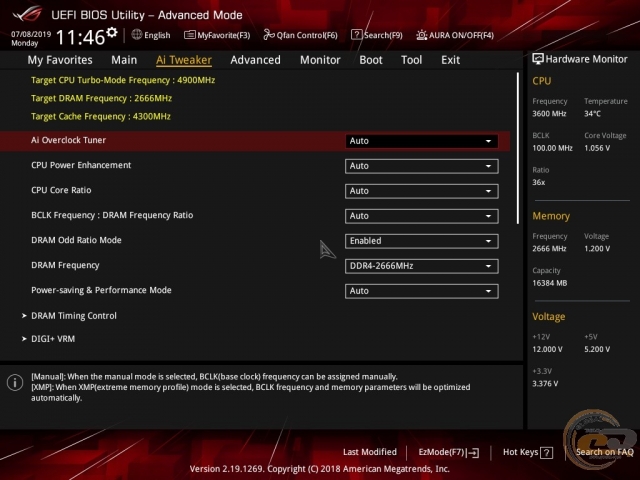
Task: Click the settings list scrollbar
Action: tap(518, 148)
